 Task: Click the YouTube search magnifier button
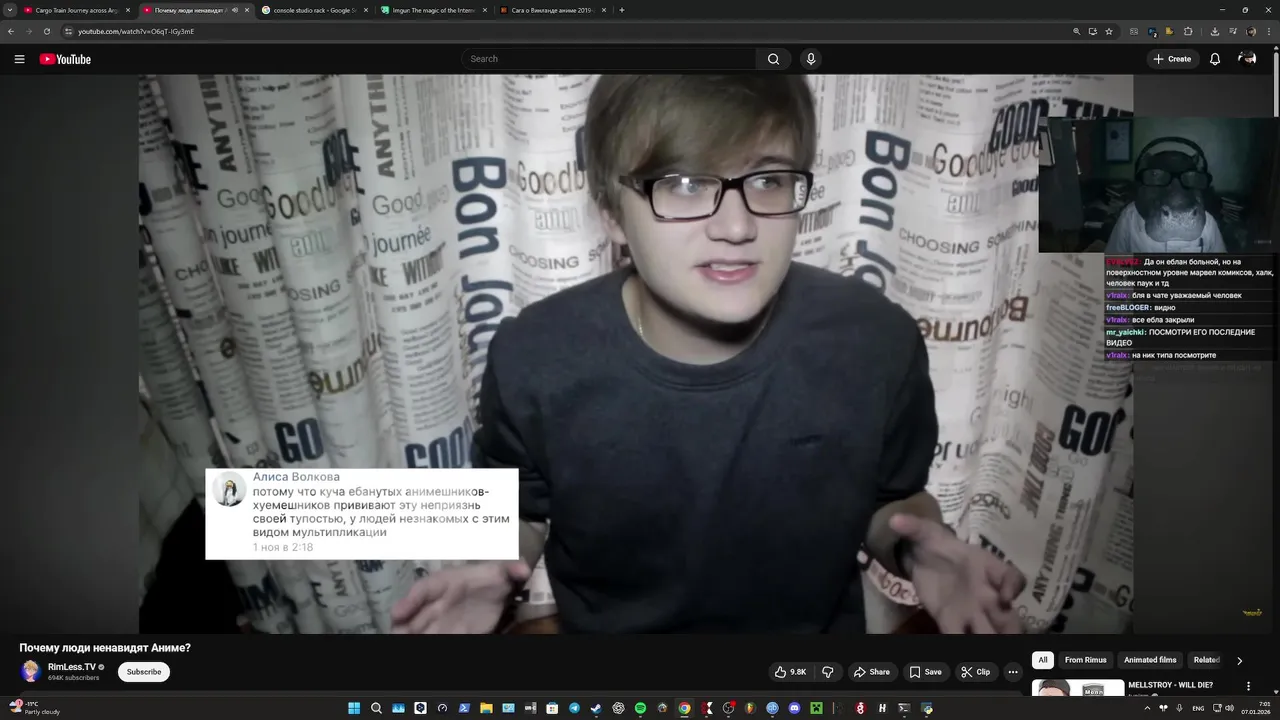(x=773, y=59)
